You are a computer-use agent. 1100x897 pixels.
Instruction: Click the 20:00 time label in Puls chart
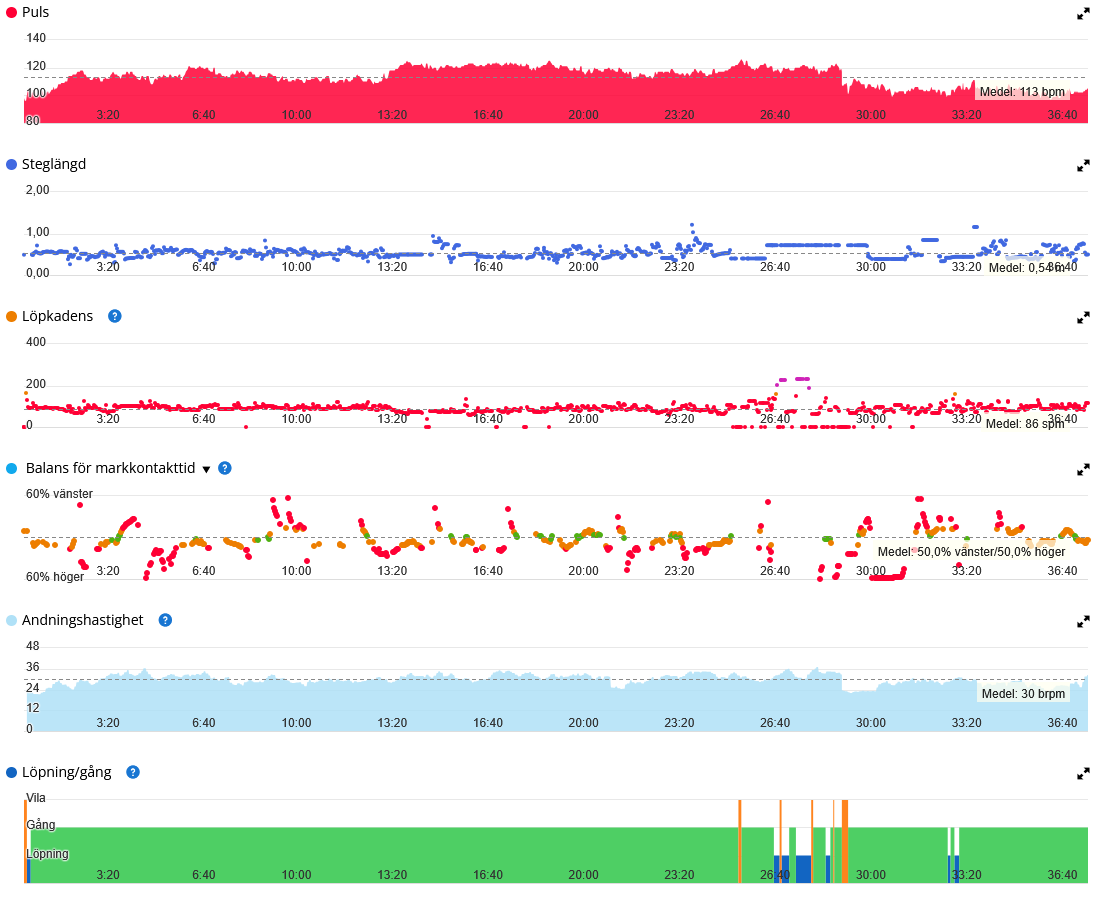[584, 115]
